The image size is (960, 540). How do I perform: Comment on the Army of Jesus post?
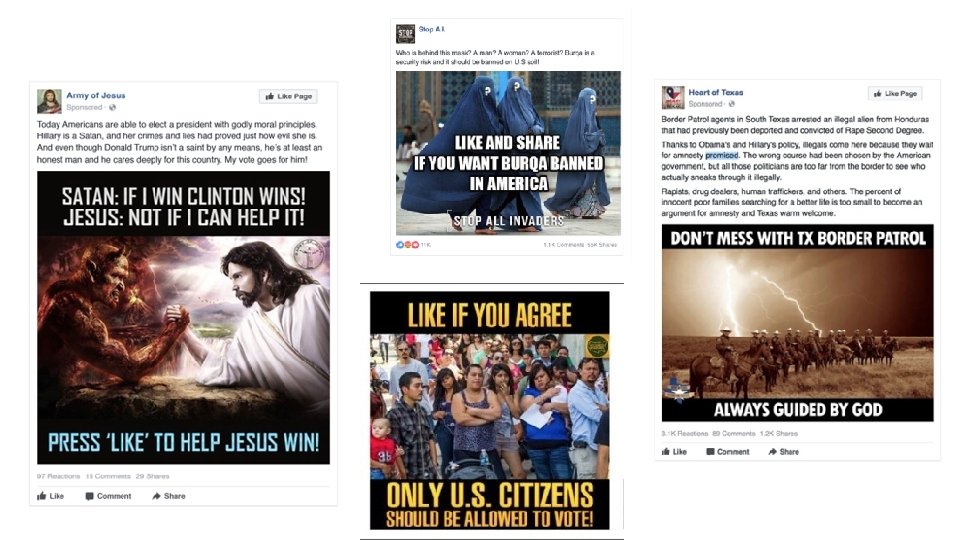108,496
